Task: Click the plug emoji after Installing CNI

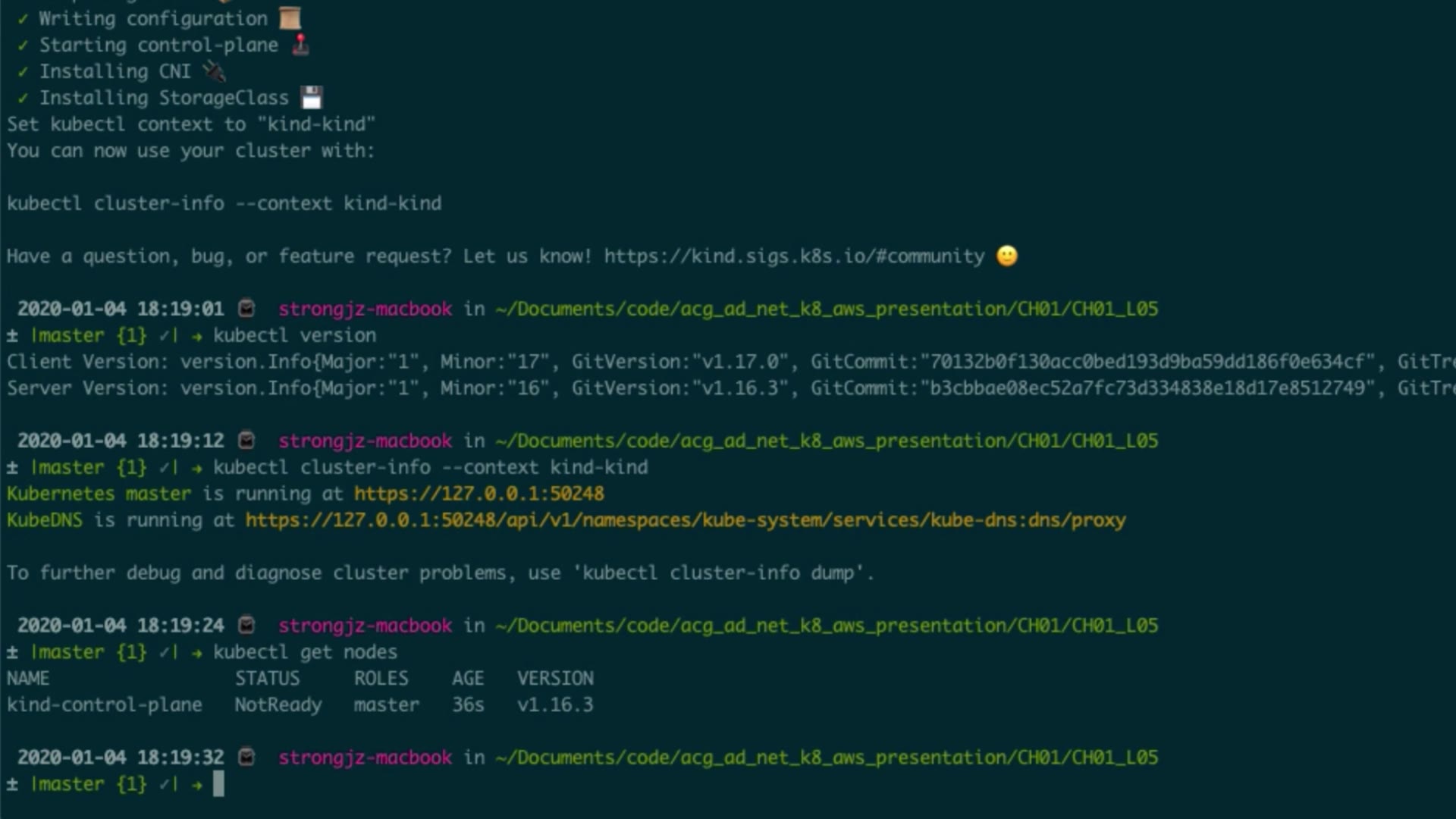Action: 215,71
